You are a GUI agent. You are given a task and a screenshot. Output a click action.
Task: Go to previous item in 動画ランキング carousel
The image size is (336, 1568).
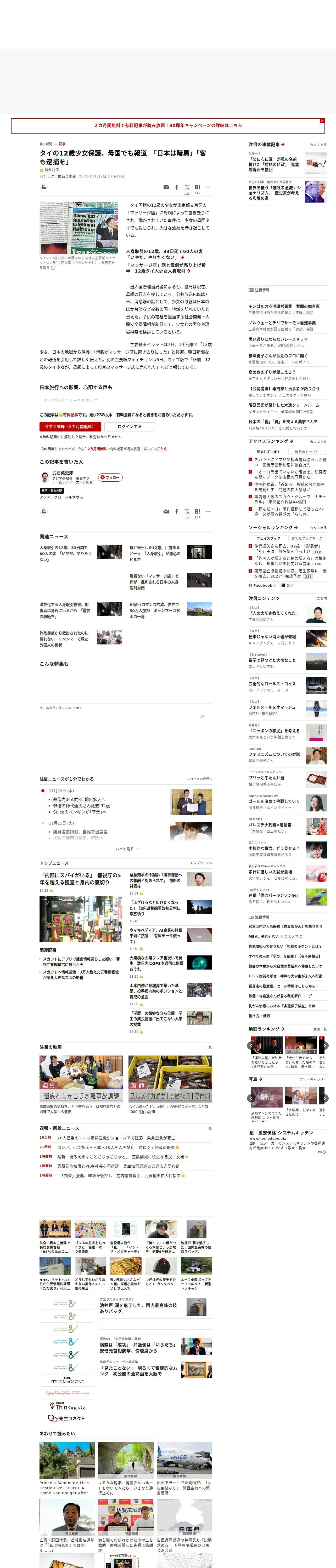[251, 1046]
